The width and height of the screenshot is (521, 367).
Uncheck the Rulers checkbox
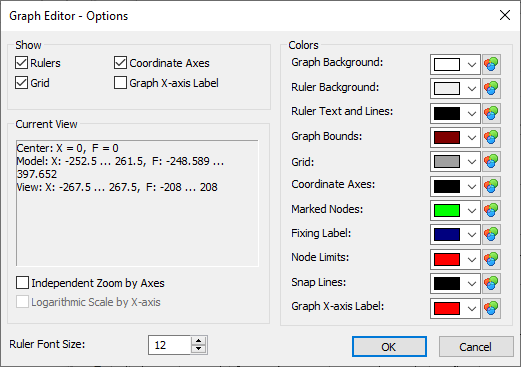[21, 63]
